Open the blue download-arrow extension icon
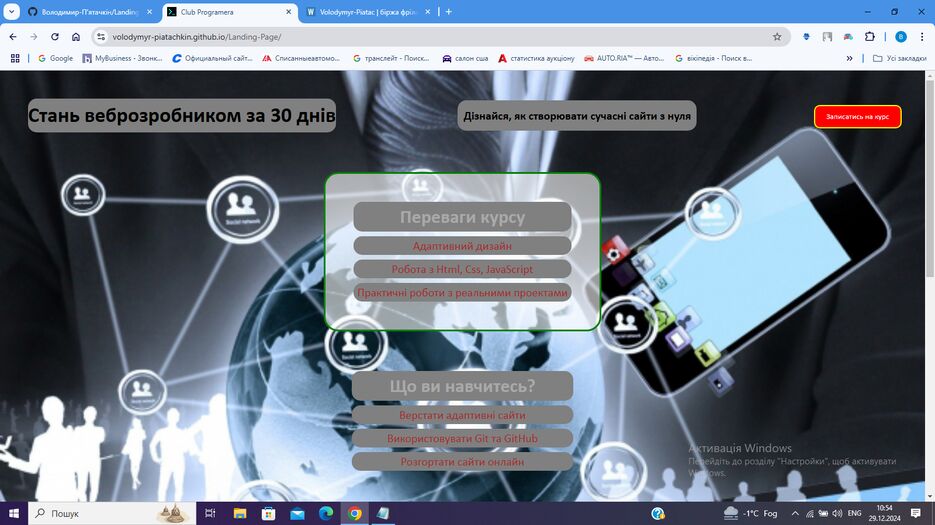 pyautogui.click(x=806, y=37)
